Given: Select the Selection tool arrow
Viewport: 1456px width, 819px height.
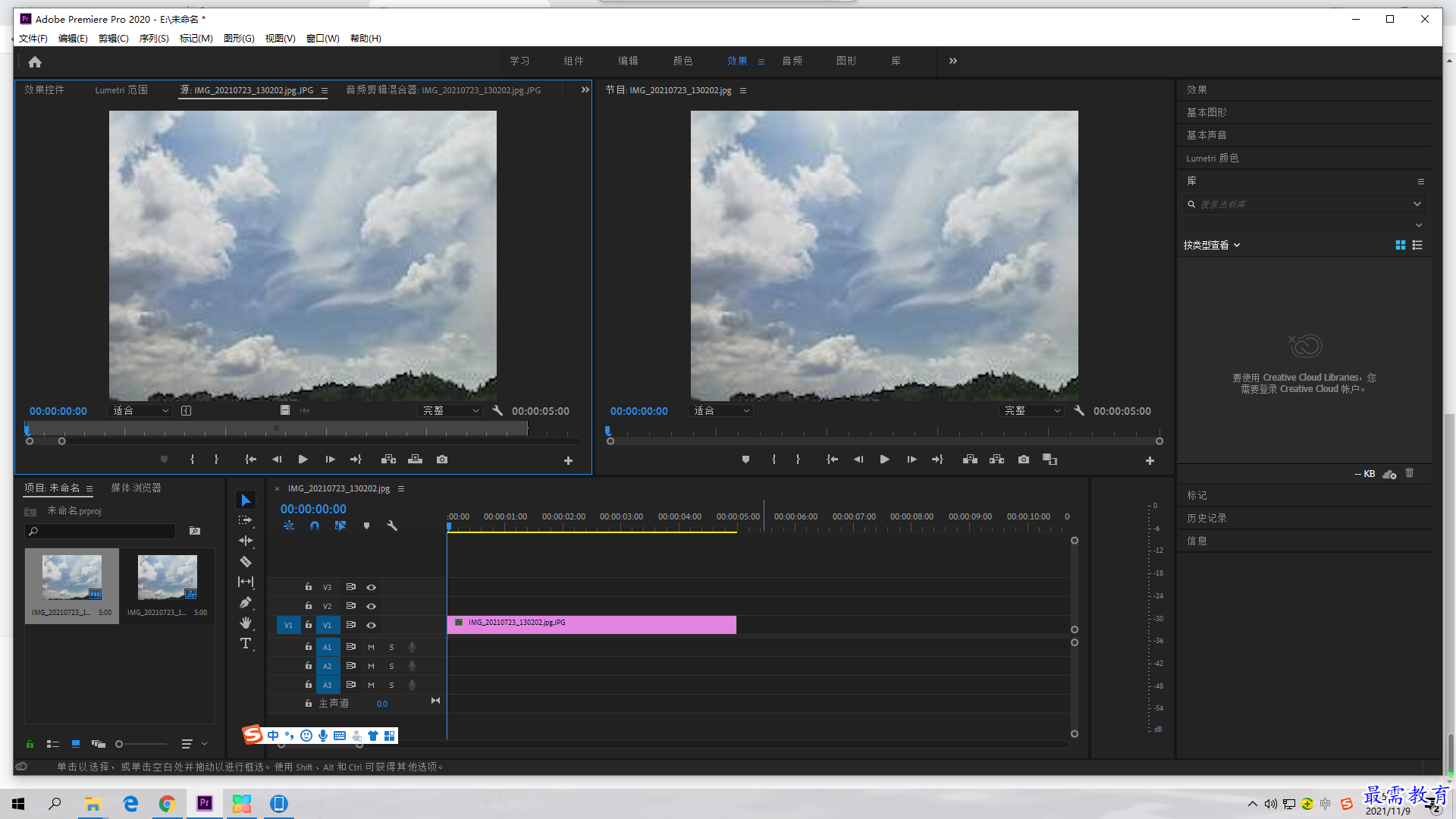Looking at the screenshot, I should click(x=246, y=500).
